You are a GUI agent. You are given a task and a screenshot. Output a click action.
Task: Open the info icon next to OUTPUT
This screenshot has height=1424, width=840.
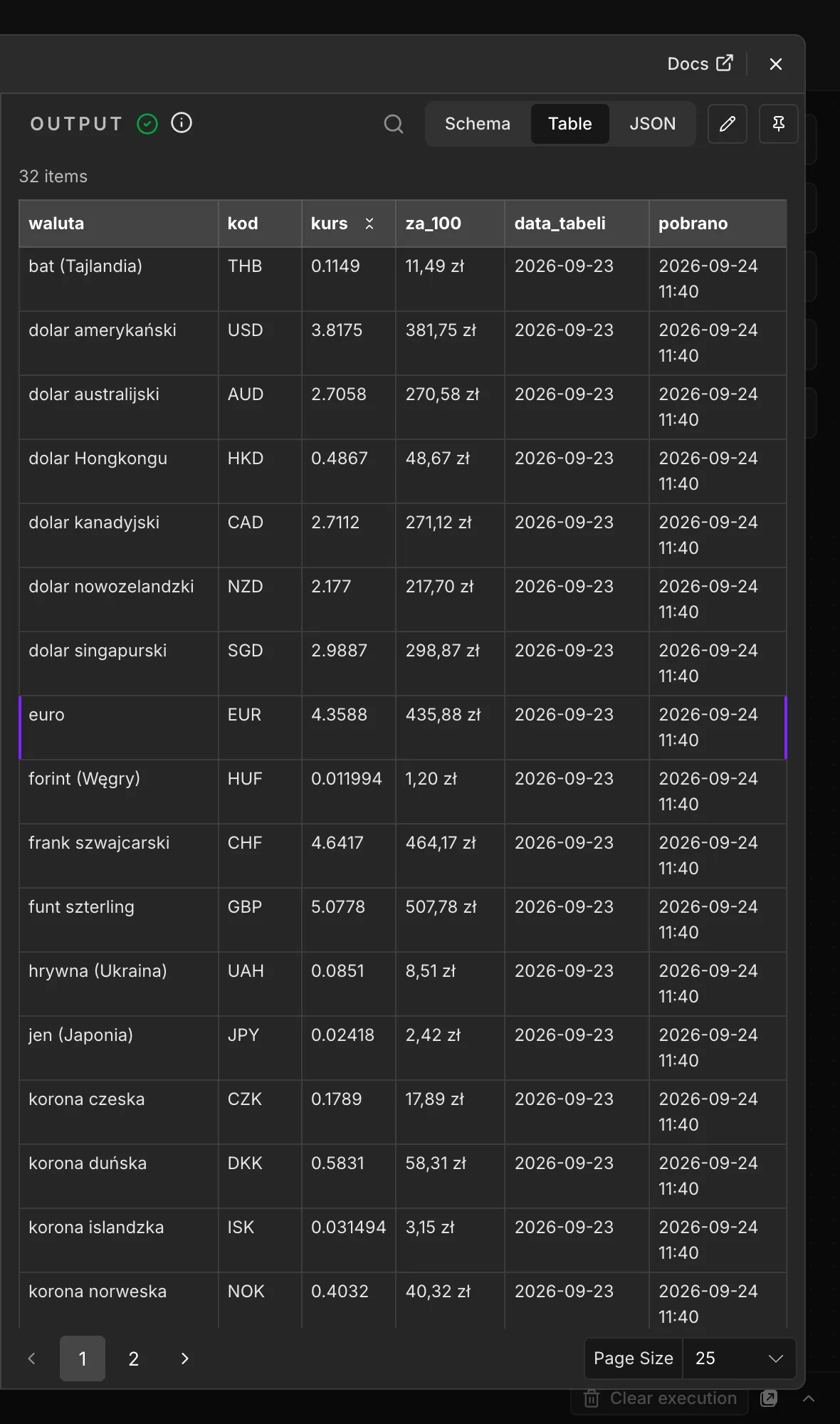pos(182,123)
